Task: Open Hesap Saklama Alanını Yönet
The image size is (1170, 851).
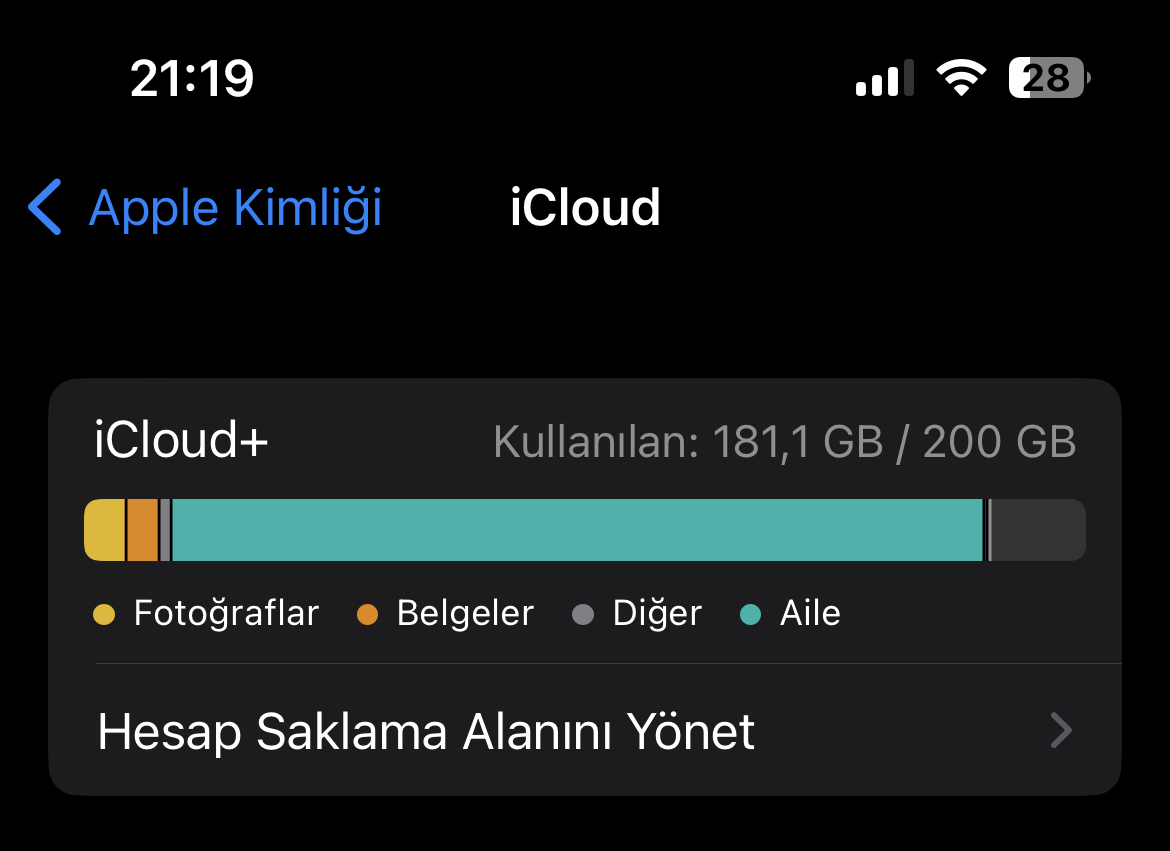Action: [x=585, y=730]
